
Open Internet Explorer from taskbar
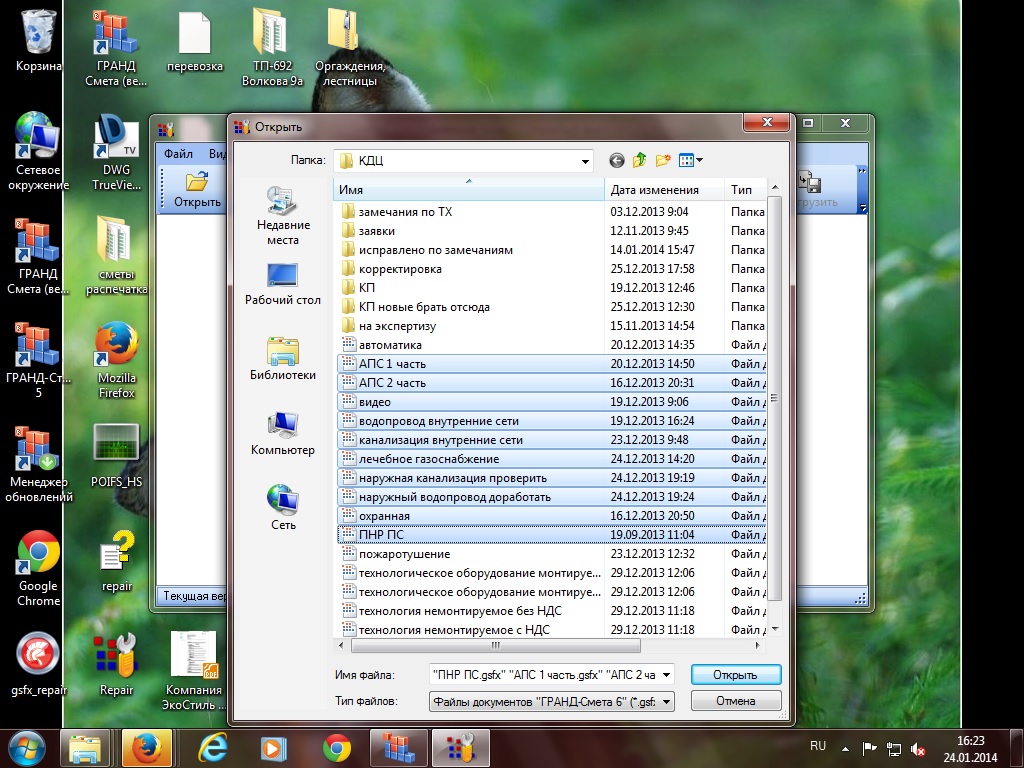212,748
